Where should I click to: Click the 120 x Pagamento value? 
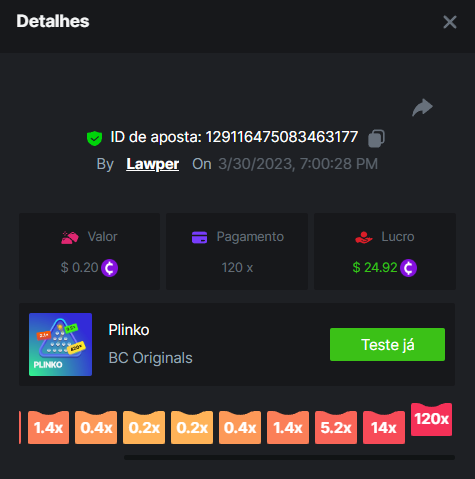[237, 268]
